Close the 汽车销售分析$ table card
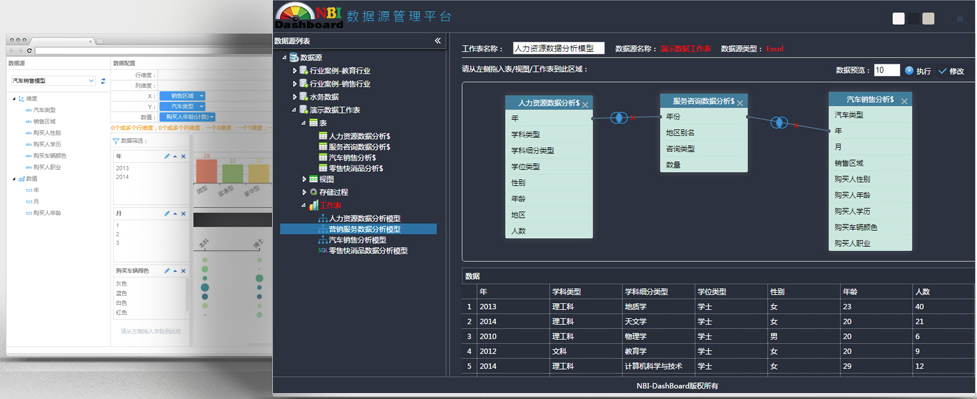 (x=904, y=101)
